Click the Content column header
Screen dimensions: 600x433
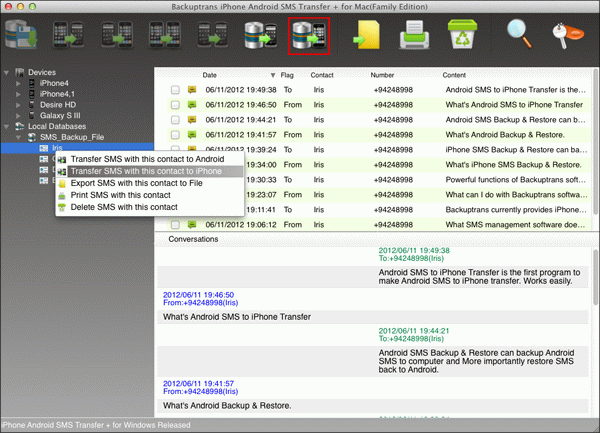click(455, 74)
